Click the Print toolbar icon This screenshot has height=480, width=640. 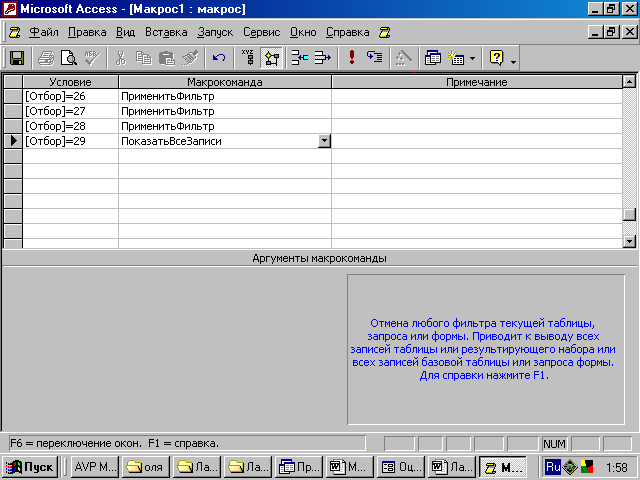[x=46, y=58]
